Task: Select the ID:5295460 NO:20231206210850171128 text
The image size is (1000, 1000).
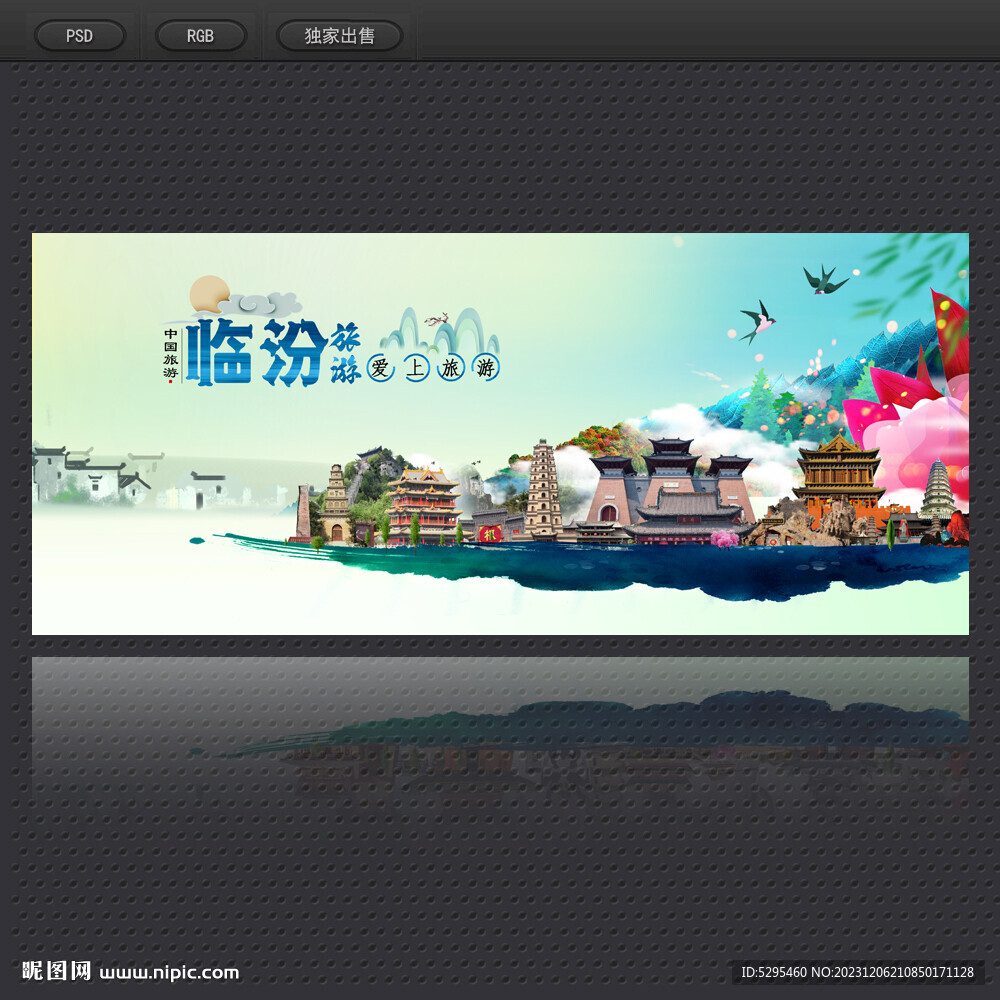Action: 857,972
